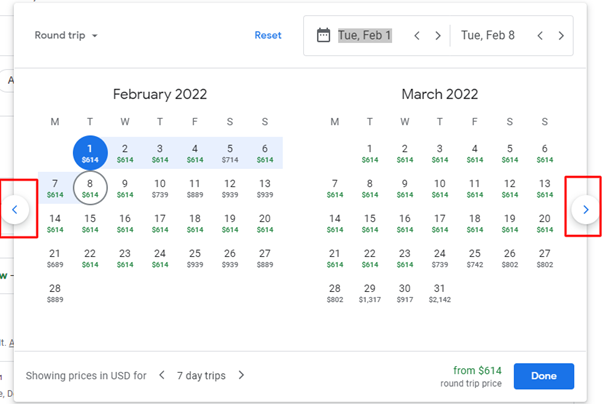Shift departure date one day earlier
This screenshot has height=404, width=602.
click(x=417, y=36)
